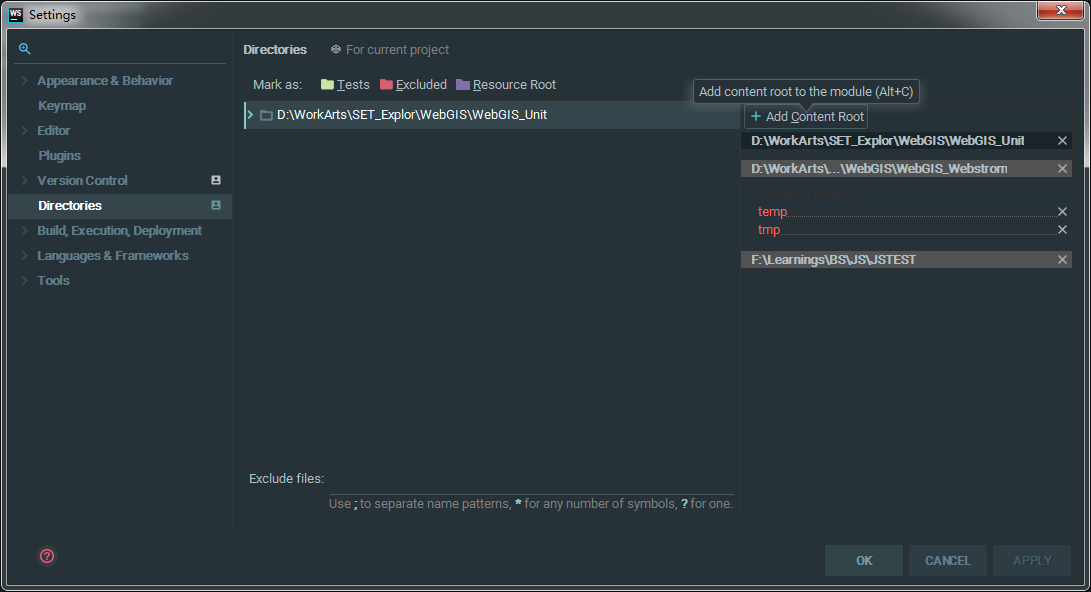Expand the Tools settings category
Screen dimensions: 1091x592
click(x=25, y=280)
